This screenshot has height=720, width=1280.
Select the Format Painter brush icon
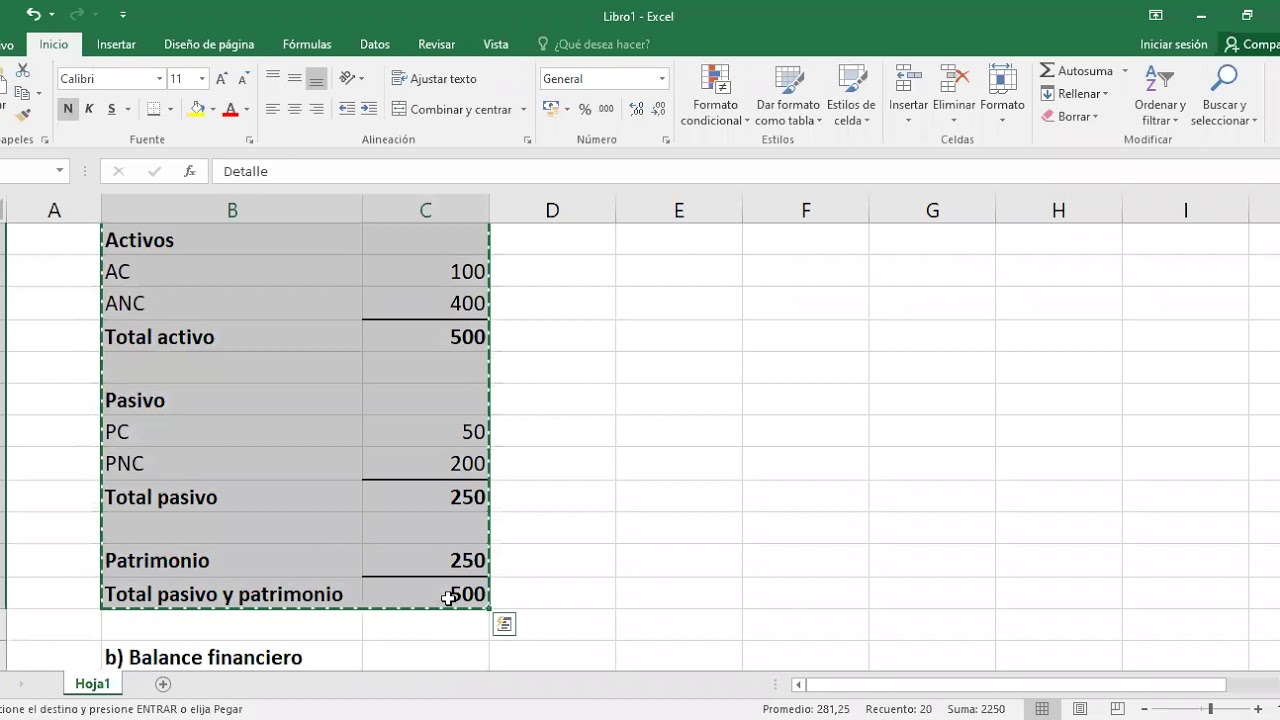point(22,115)
